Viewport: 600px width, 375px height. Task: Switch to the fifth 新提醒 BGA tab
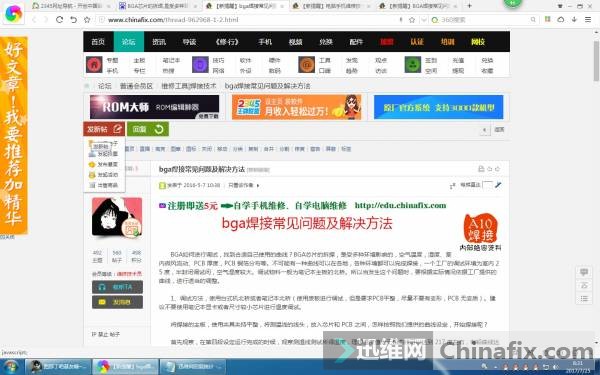(417, 6)
